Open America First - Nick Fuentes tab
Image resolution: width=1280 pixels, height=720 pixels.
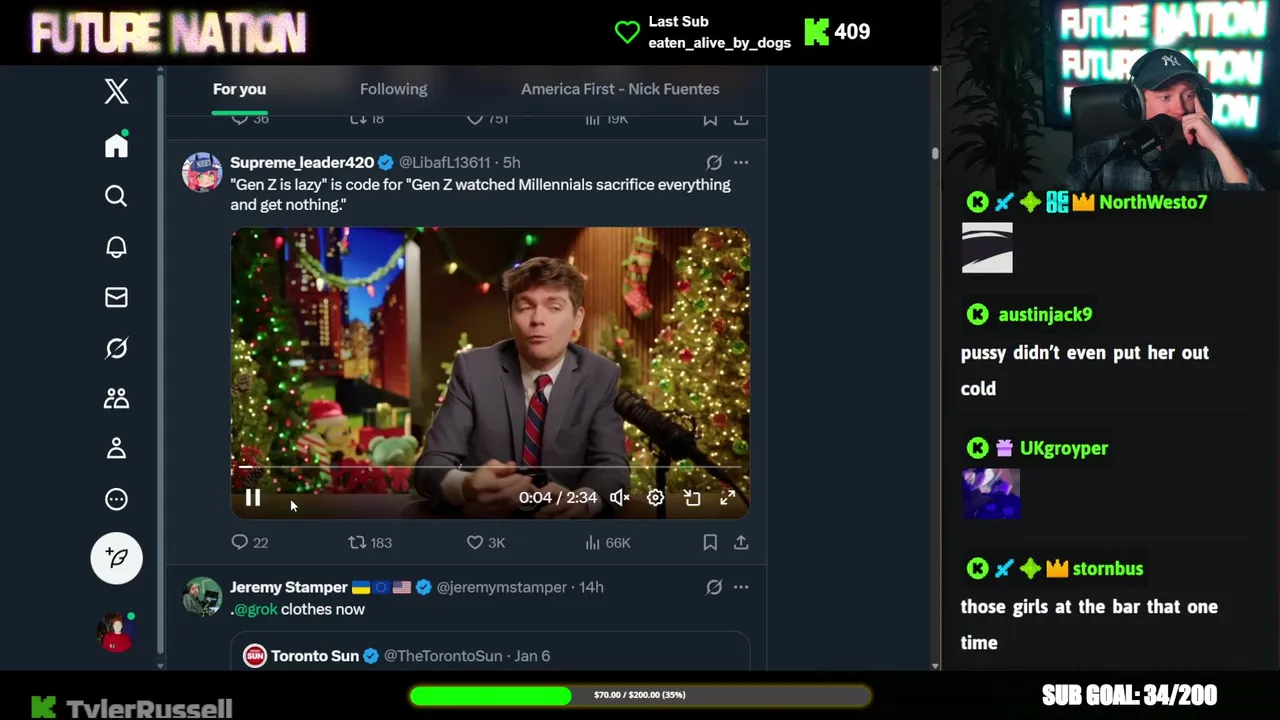click(620, 89)
